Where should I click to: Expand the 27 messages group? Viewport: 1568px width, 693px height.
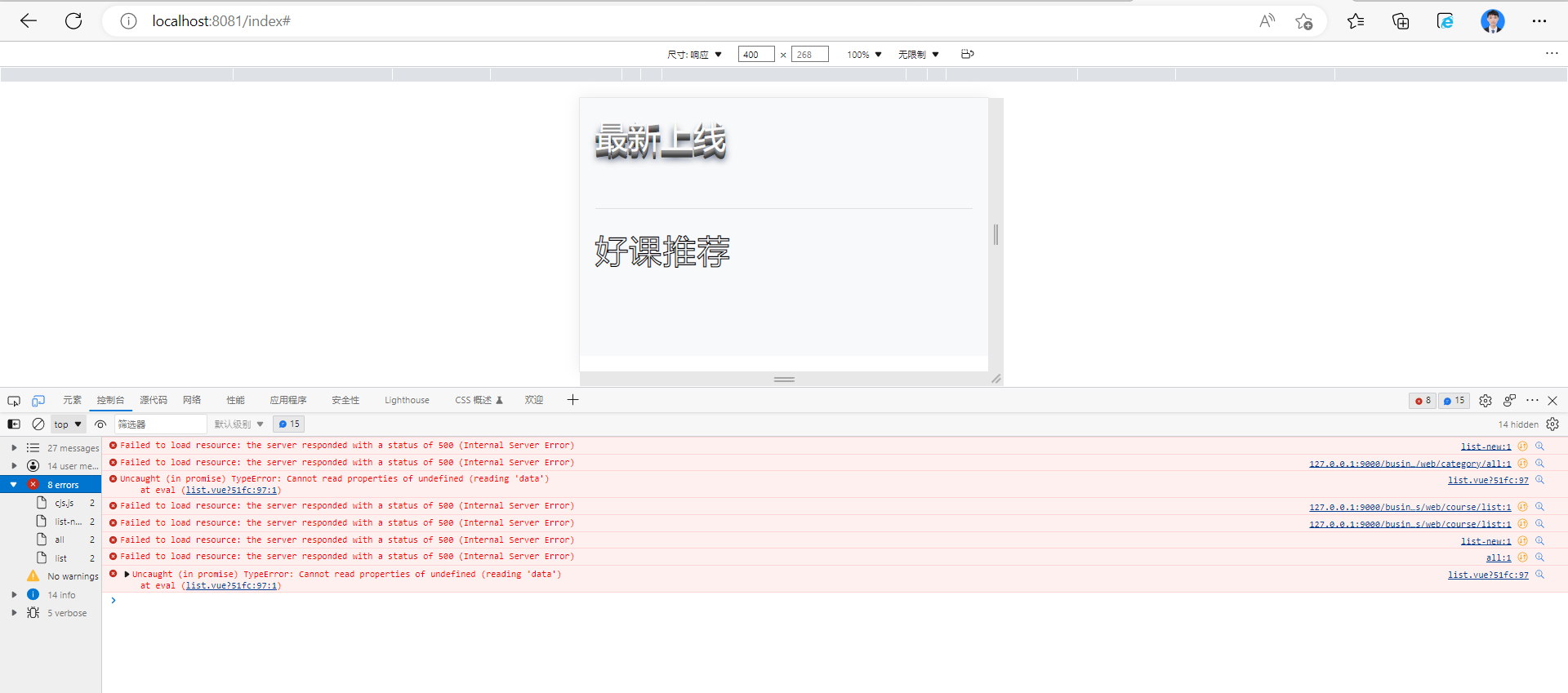(14, 448)
